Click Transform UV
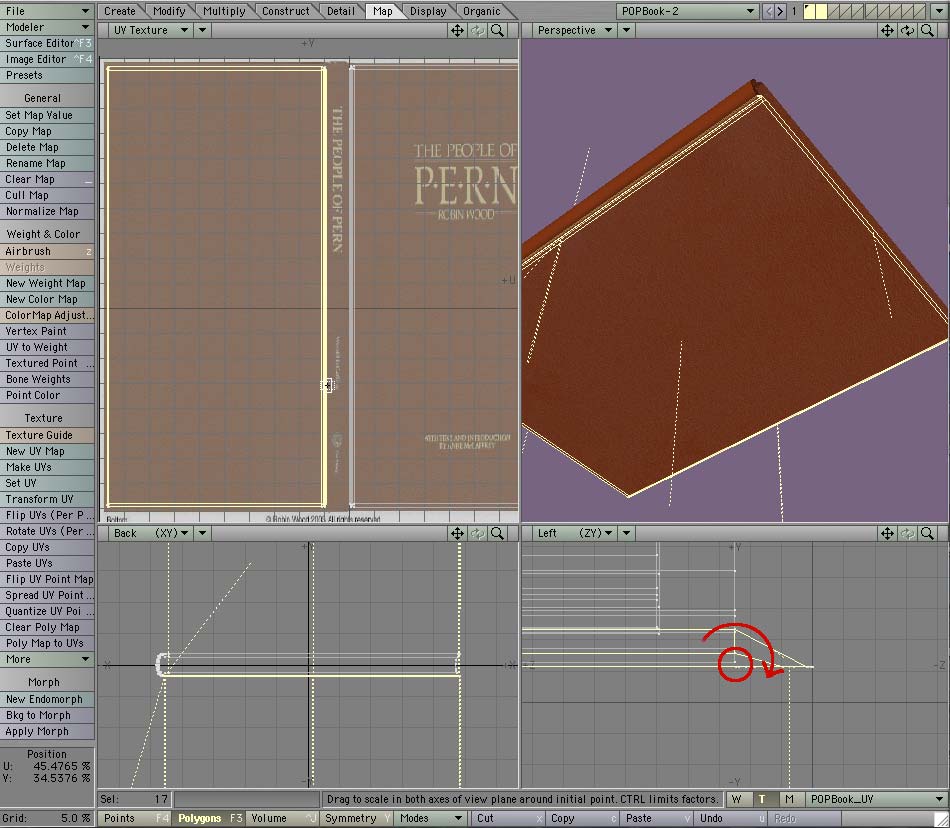The height and width of the screenshot is (828, 950). pyautogui.click(x=47, y=499)
